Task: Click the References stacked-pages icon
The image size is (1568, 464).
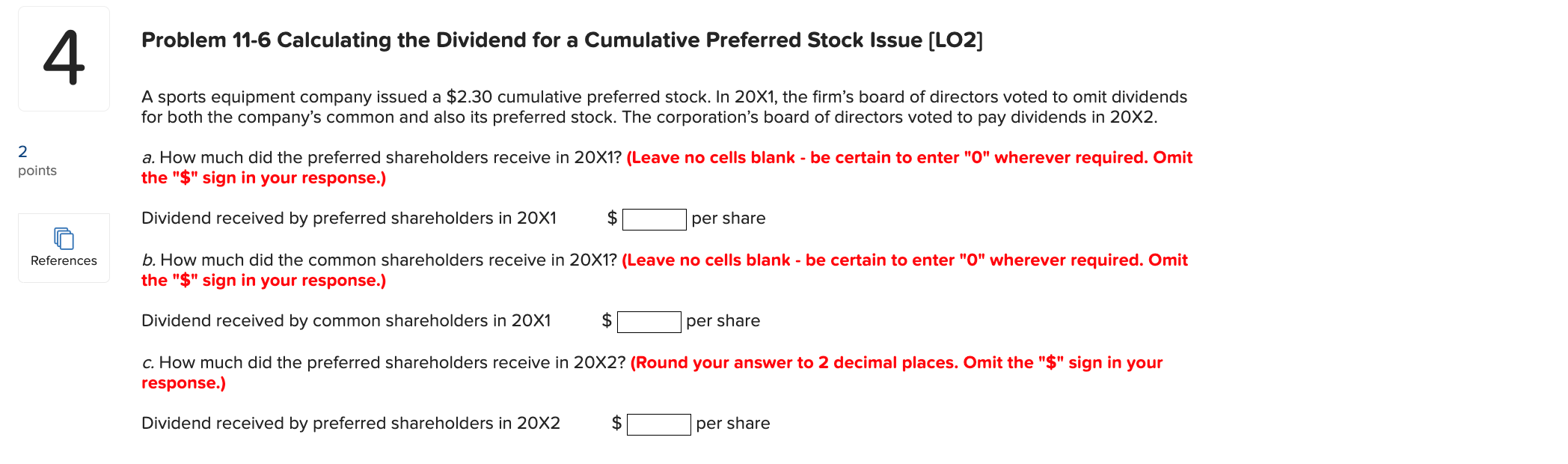Action: click(x=63, y=239)
